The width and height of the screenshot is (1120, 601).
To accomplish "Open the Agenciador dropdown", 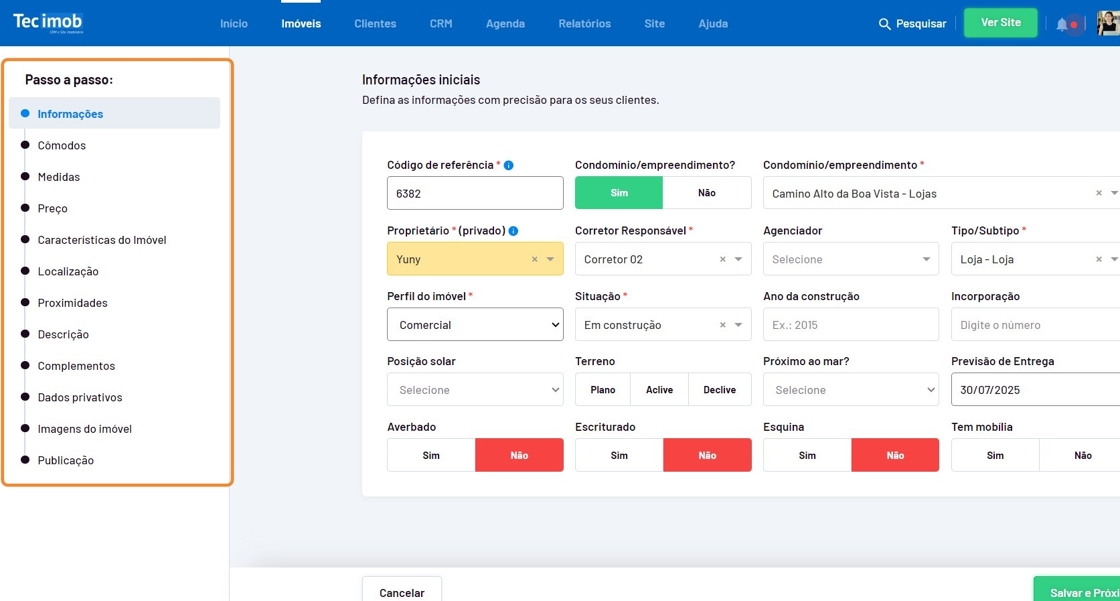I will pos(851,260).
